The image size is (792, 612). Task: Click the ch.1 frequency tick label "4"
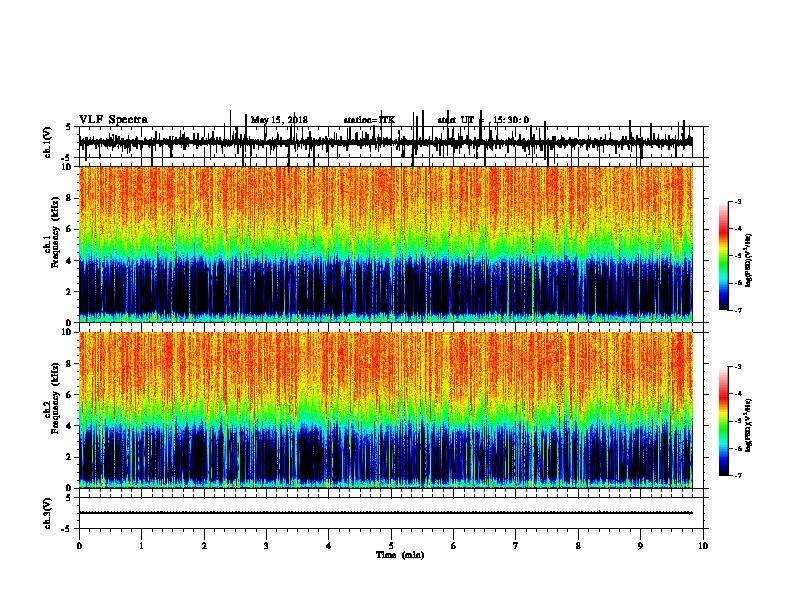(x=70, y=261)
